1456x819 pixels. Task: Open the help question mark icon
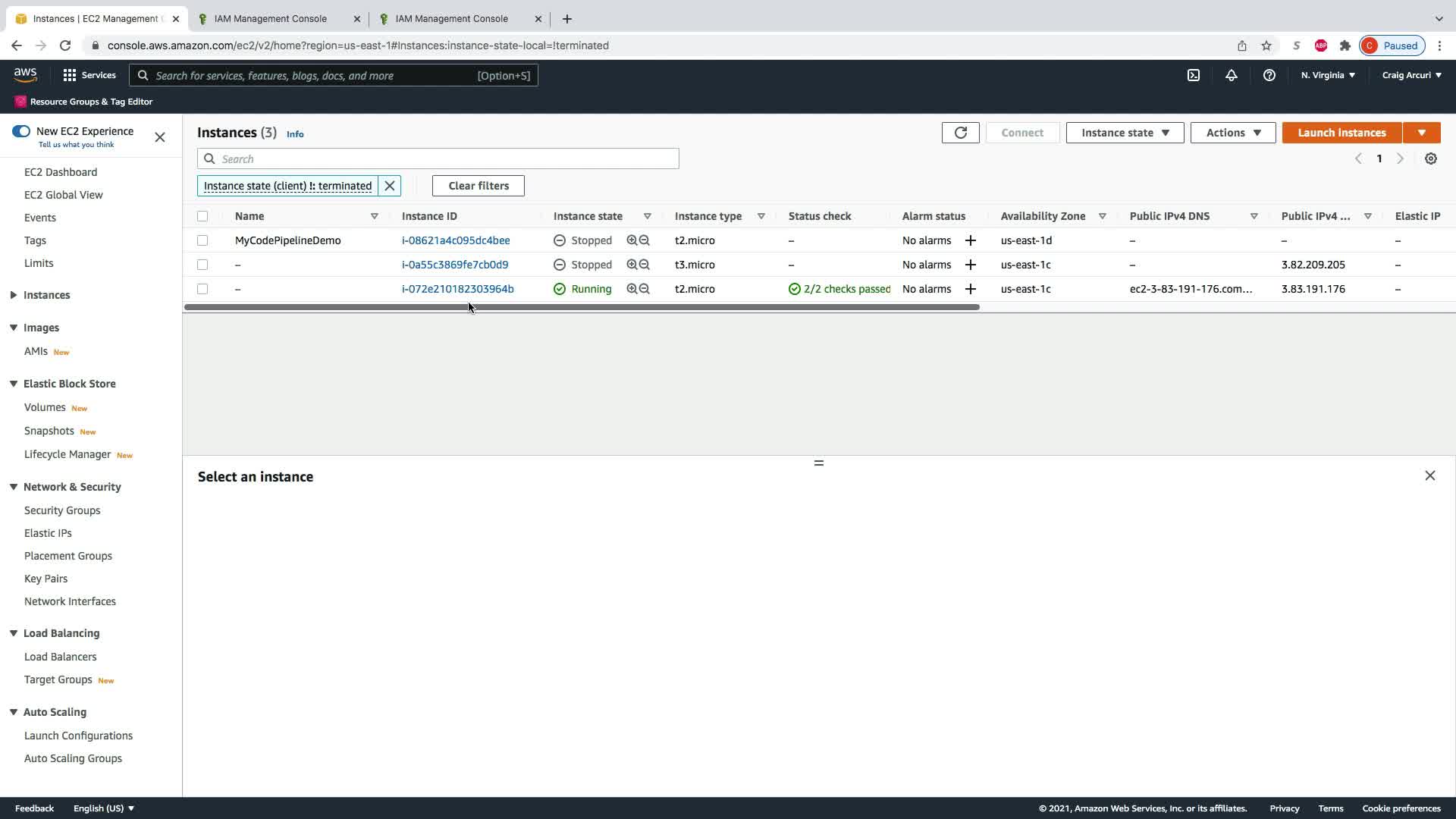1269,75
